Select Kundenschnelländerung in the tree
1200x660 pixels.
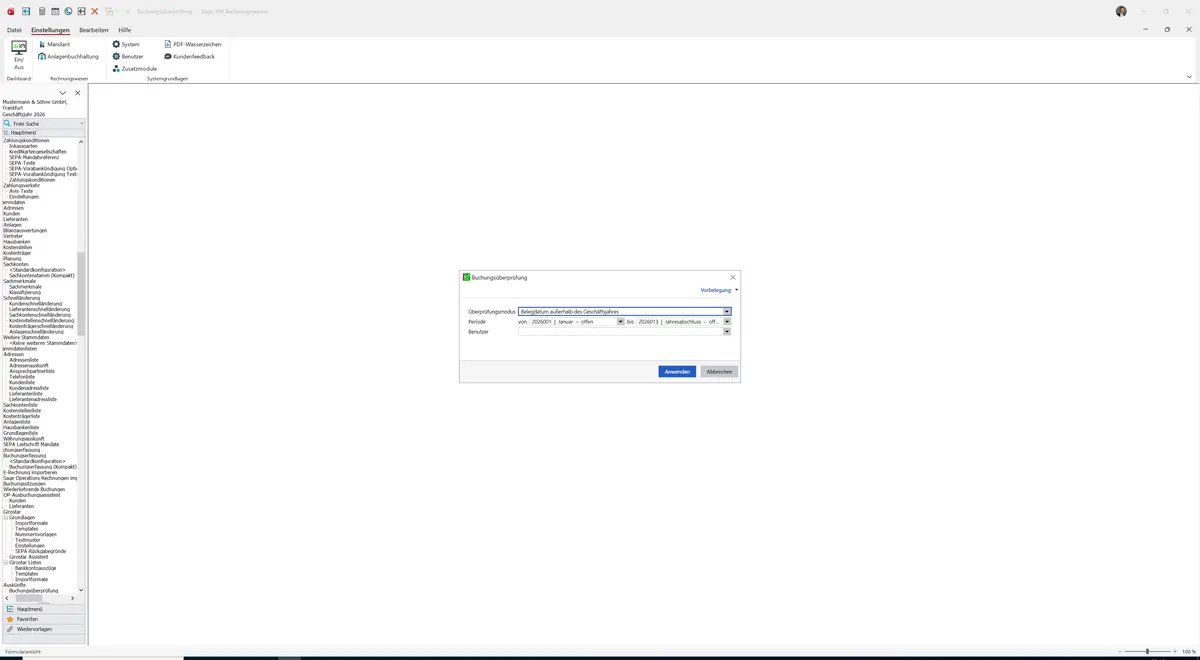click(x=35, y=303)
